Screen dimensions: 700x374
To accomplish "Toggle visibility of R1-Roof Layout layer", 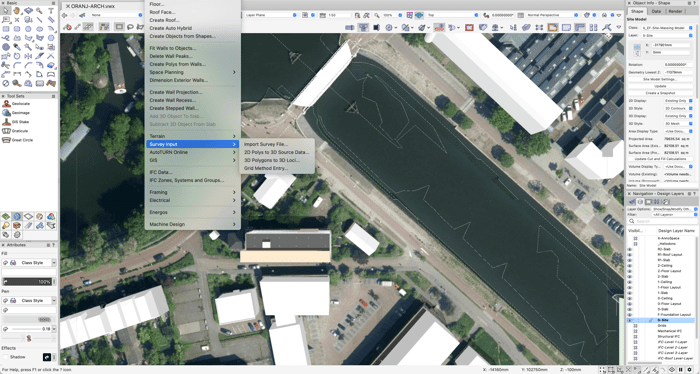I will (x=630, y=255).
